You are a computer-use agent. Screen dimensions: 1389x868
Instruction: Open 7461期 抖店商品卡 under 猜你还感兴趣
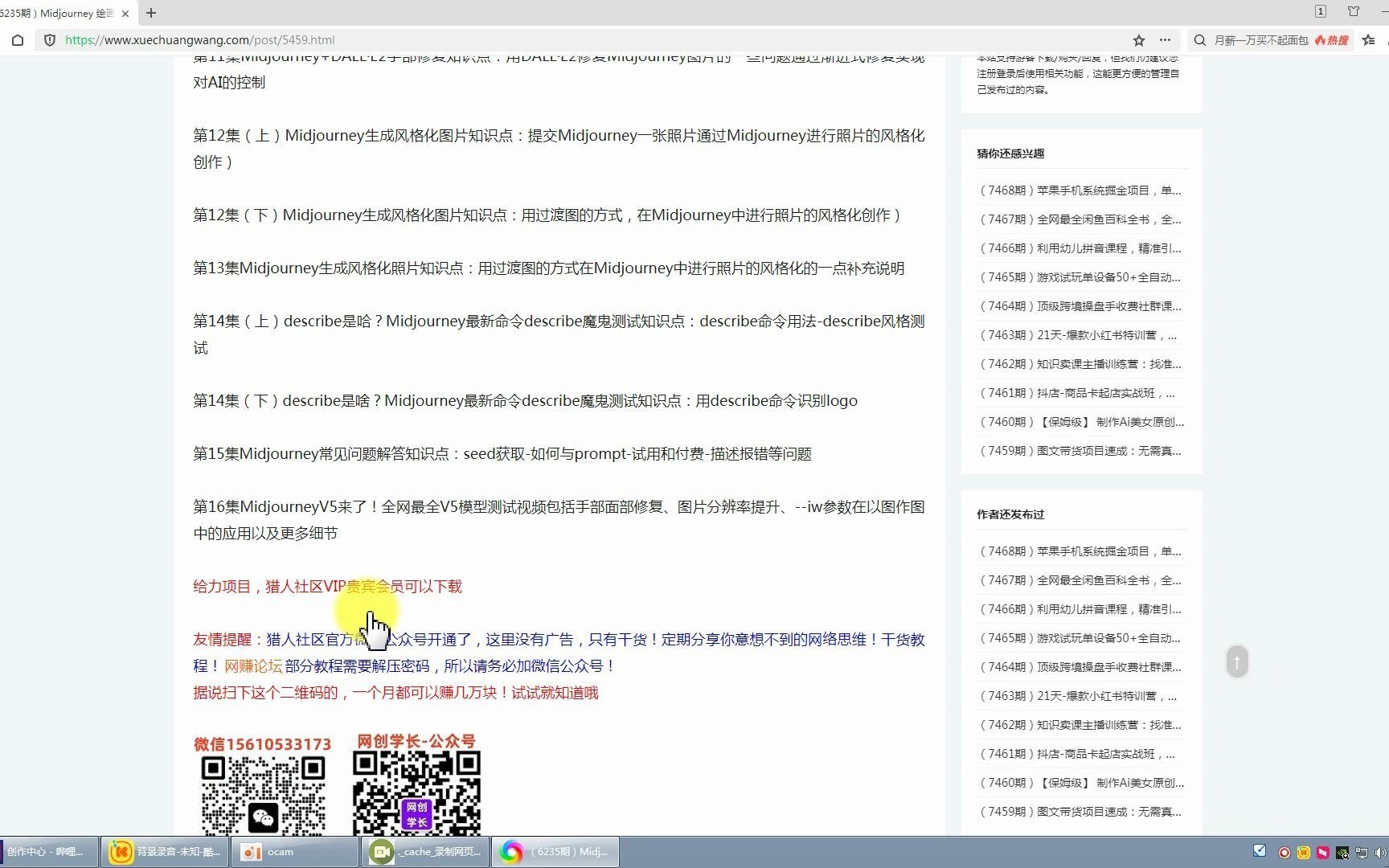(1076, 393)
